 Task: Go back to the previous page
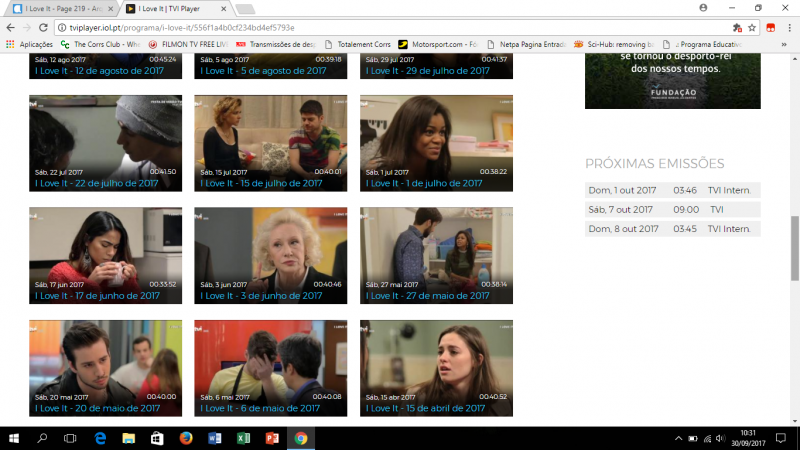point(10,28)
